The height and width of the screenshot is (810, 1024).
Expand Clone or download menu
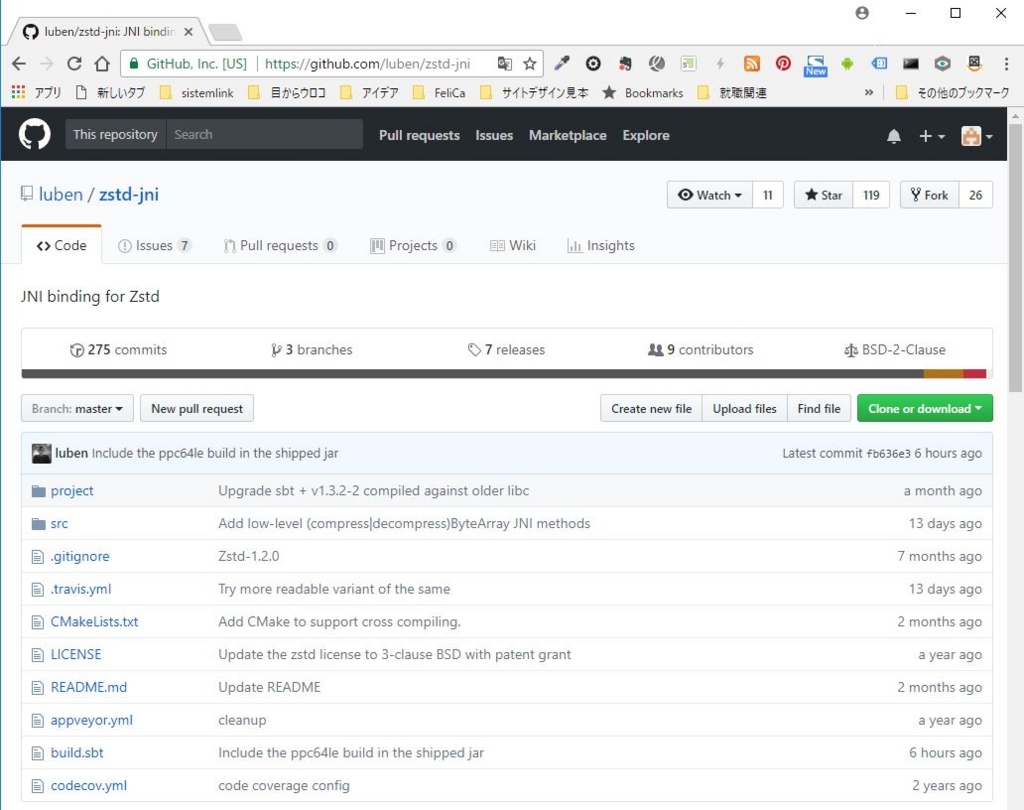925,408
